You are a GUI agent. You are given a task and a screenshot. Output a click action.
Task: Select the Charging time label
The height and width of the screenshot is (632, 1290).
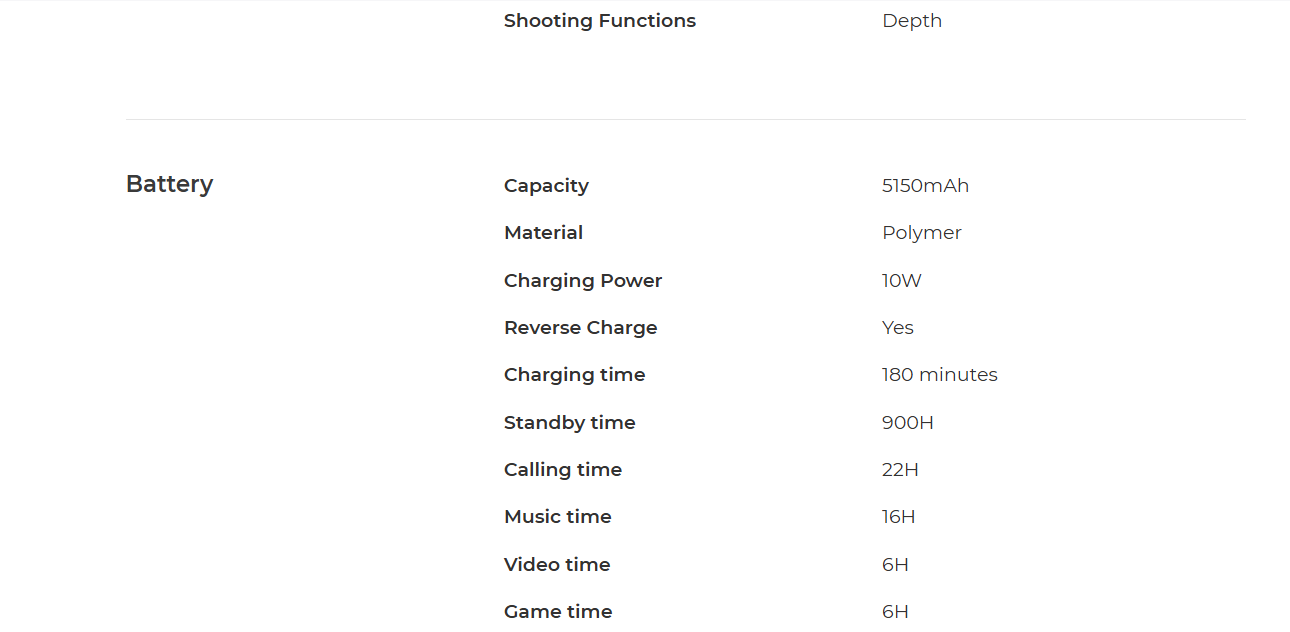[575, 375]
